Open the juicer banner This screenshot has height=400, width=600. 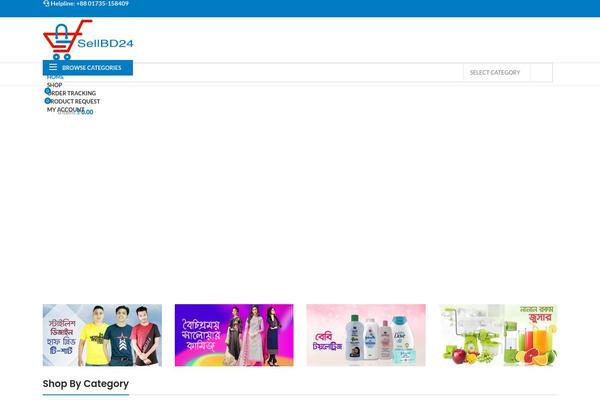click(x=498, y=335)
